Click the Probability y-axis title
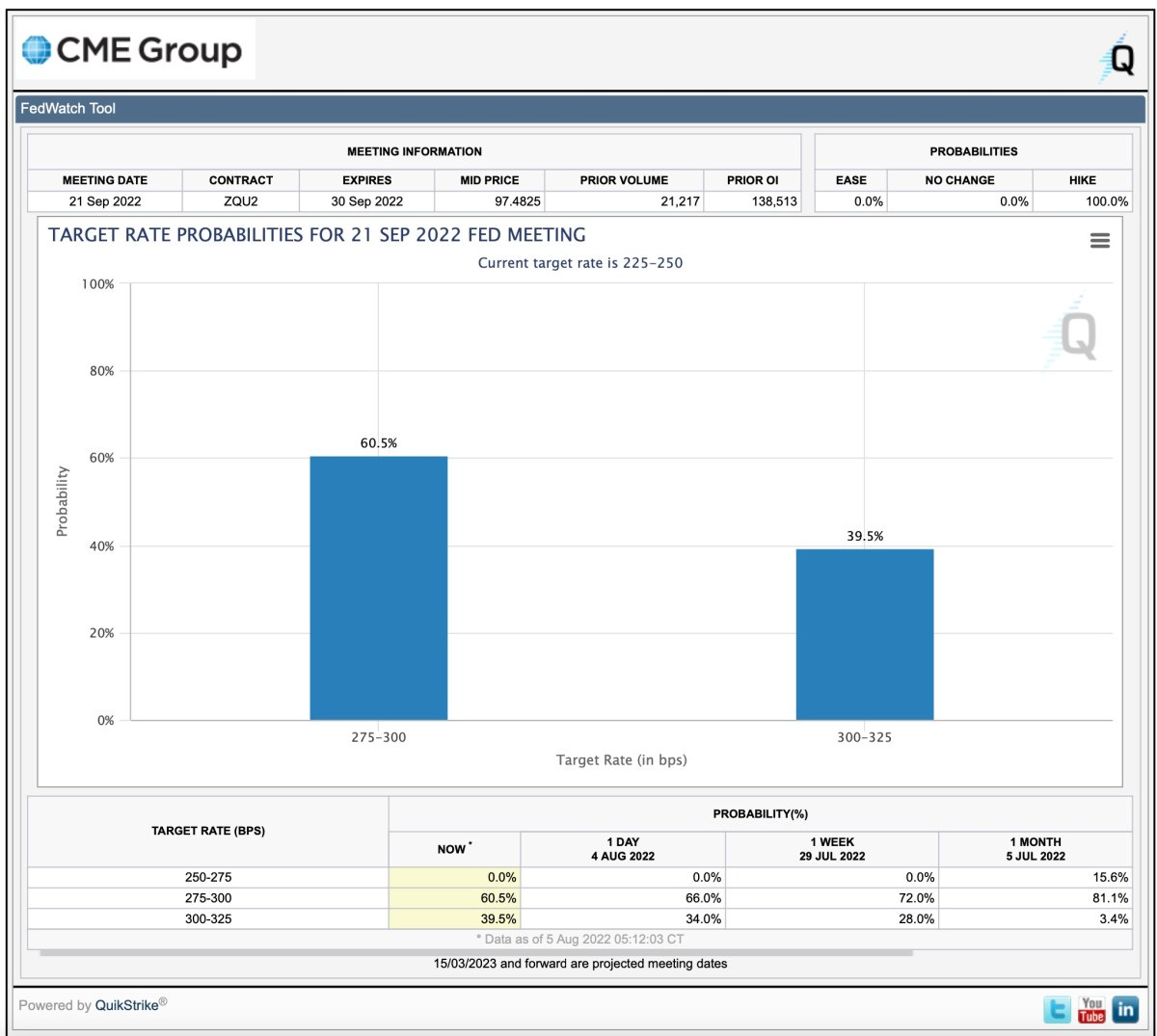 point(63,501)
